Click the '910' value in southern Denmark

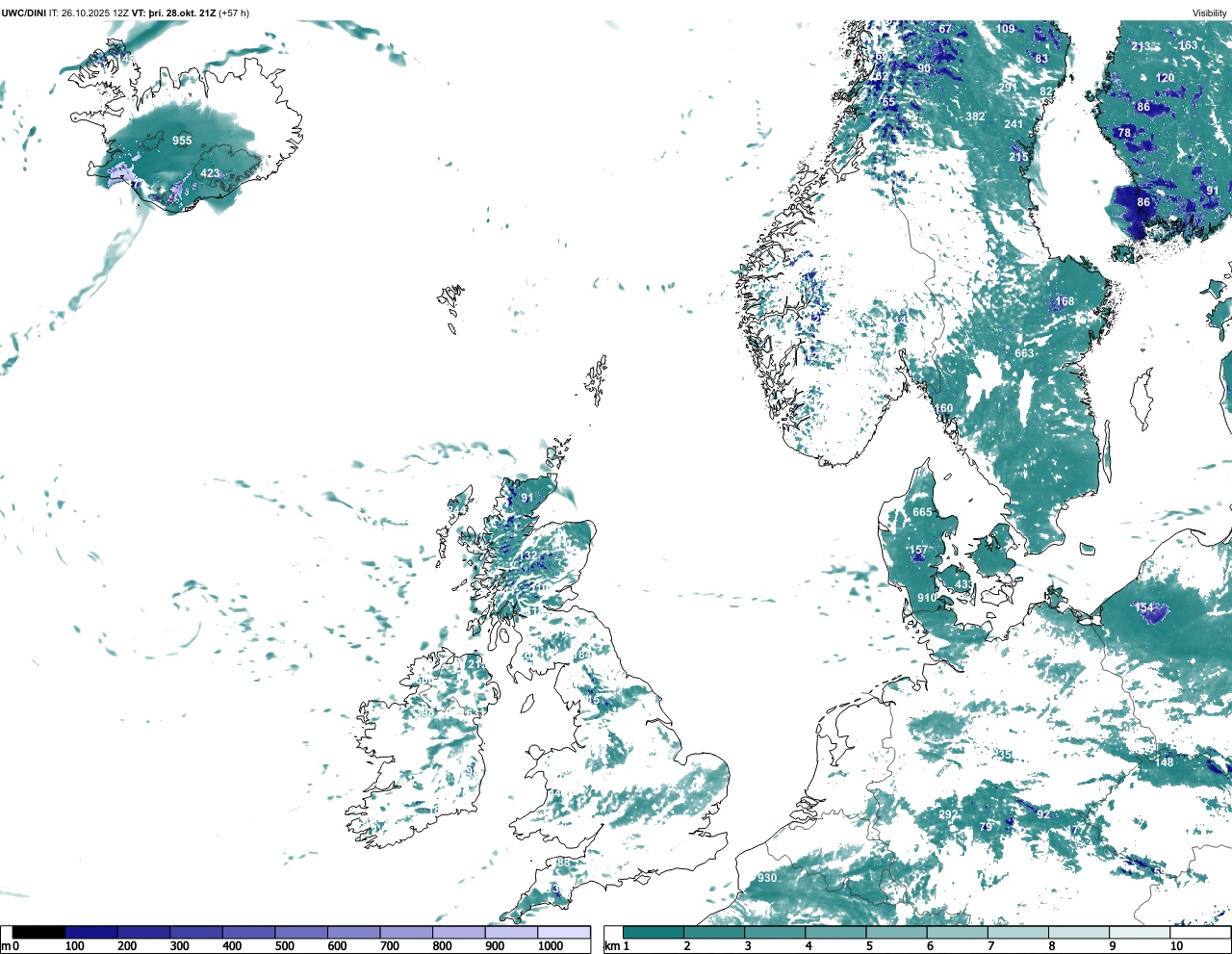pyautogui.click(x=926, y=598)
